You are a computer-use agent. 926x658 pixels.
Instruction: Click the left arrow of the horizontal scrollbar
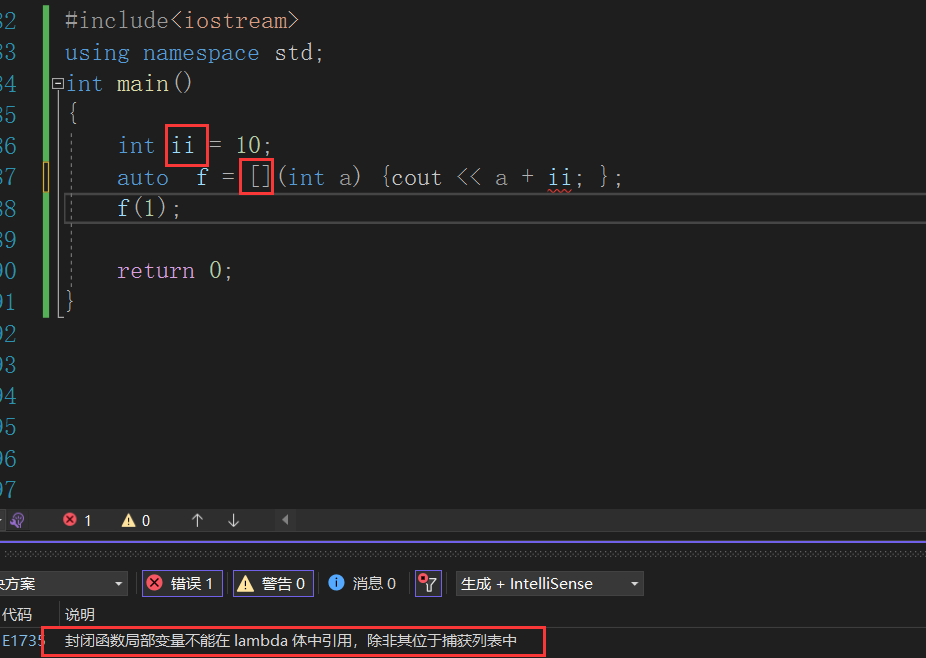pos(284,520)
